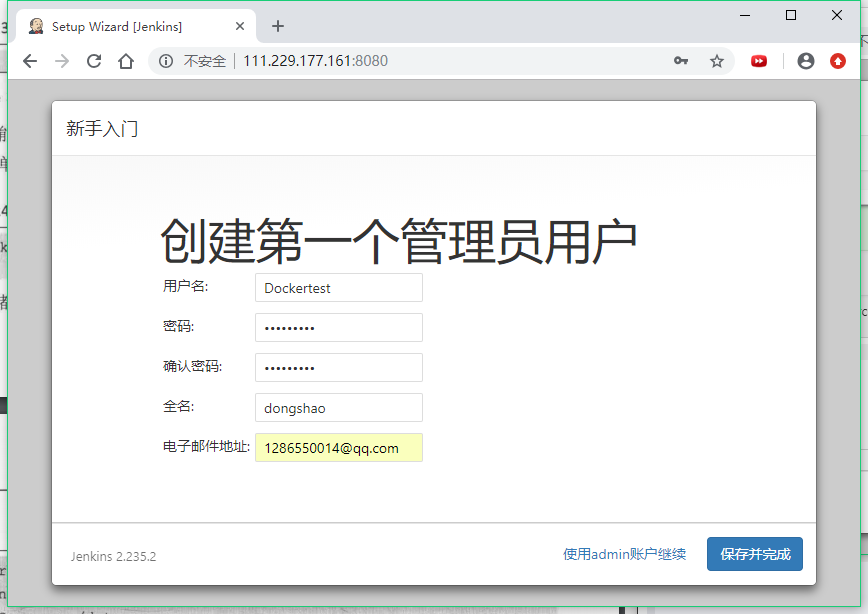Click the username field containing Dockertest
The image size is (868, 614).
pyautogui.click(x=339, y=288)
